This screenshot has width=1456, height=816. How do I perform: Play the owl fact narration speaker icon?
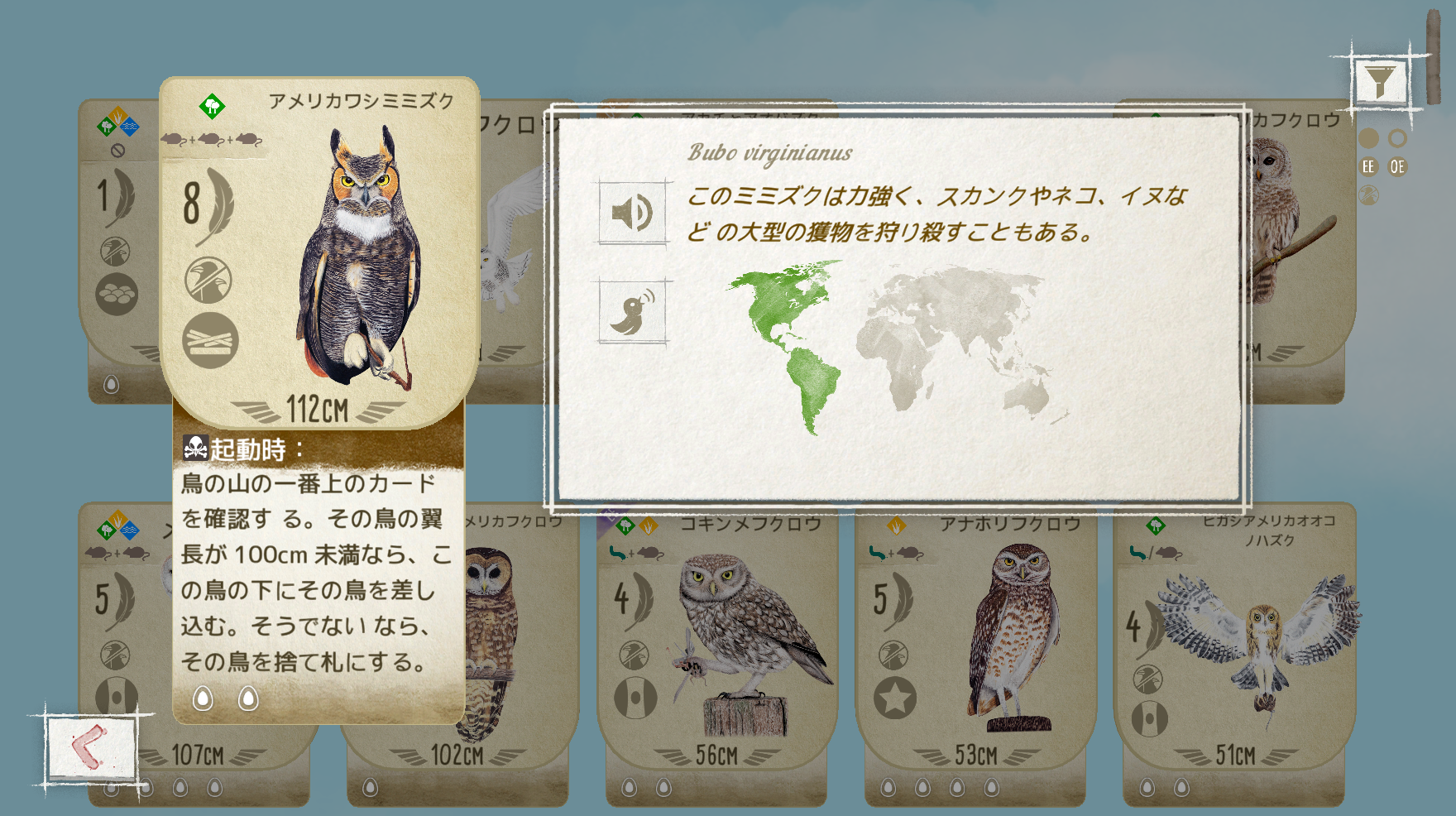(633, 213)
